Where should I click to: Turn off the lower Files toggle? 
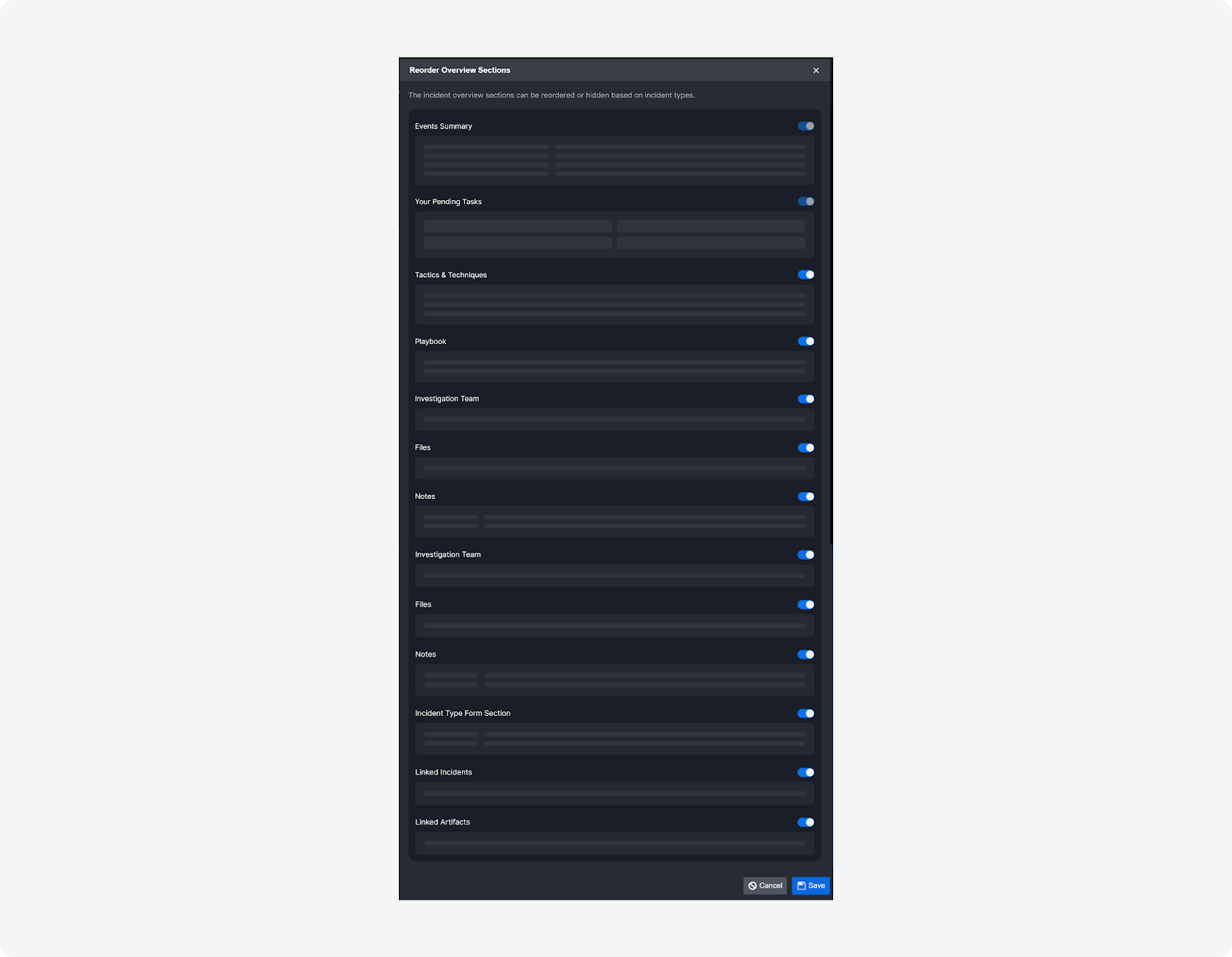(x=806, y=604)
